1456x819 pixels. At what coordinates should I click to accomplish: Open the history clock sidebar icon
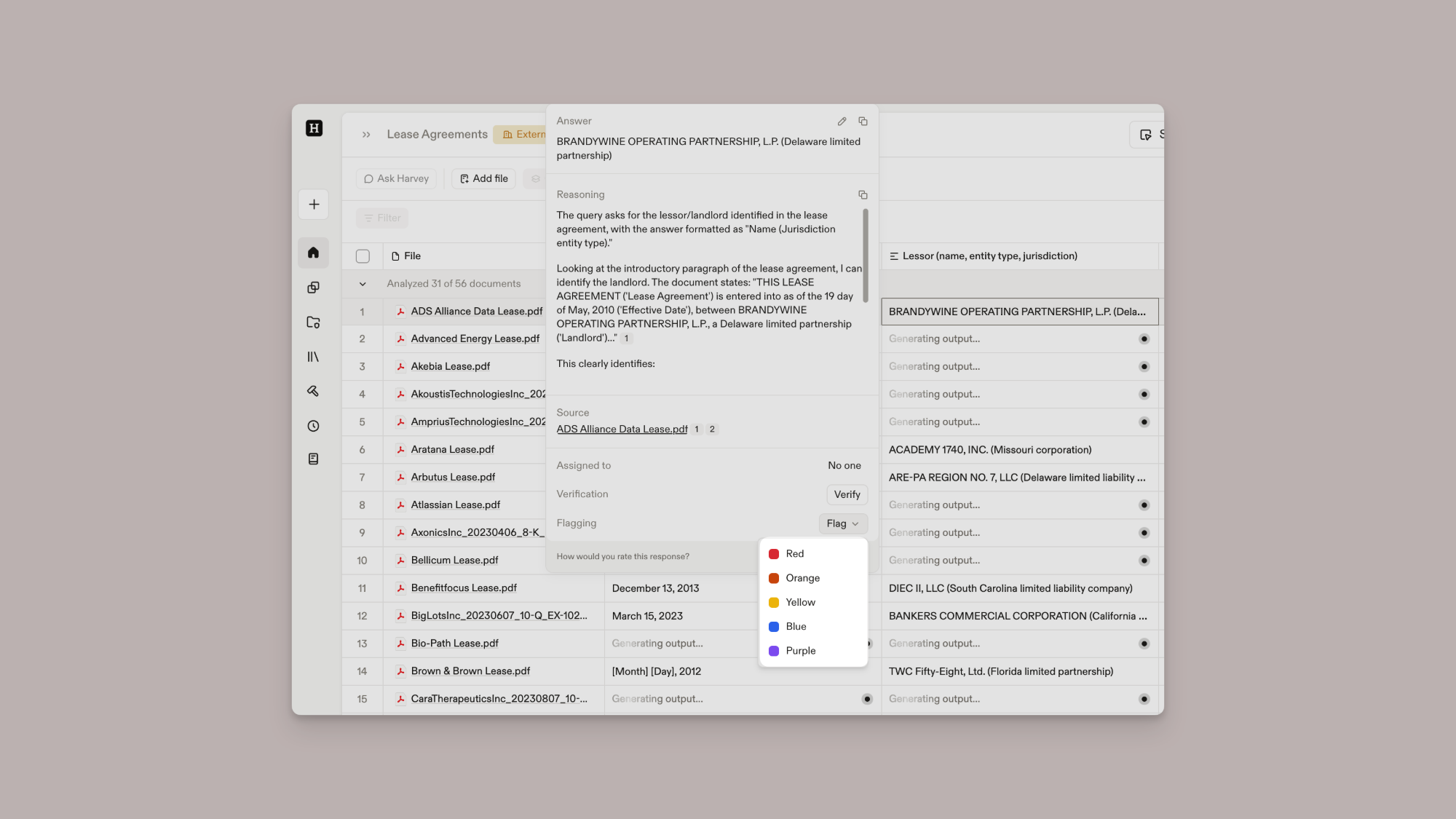point(313,426)
